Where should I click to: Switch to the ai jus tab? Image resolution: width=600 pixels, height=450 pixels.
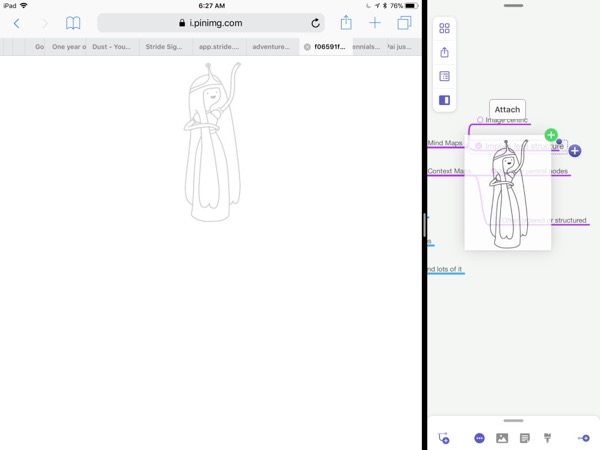pos(402,47)
